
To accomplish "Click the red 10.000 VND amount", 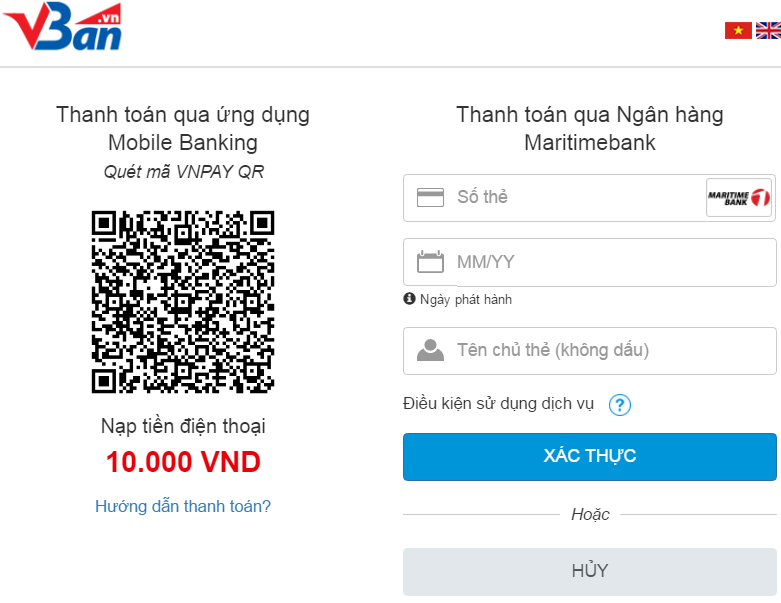I will coord(183,462).
